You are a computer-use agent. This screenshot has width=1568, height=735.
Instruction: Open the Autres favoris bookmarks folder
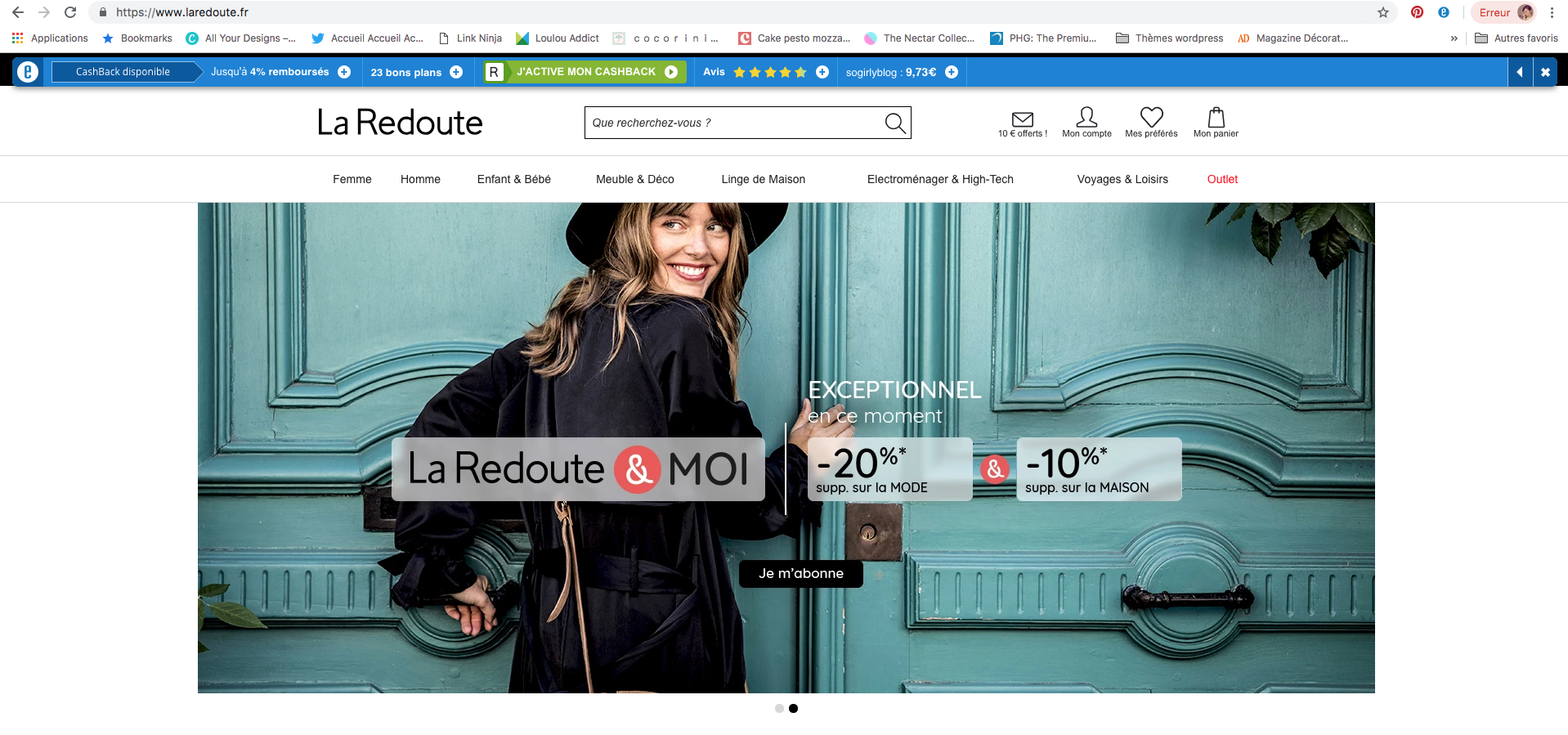click(1516, 38)
